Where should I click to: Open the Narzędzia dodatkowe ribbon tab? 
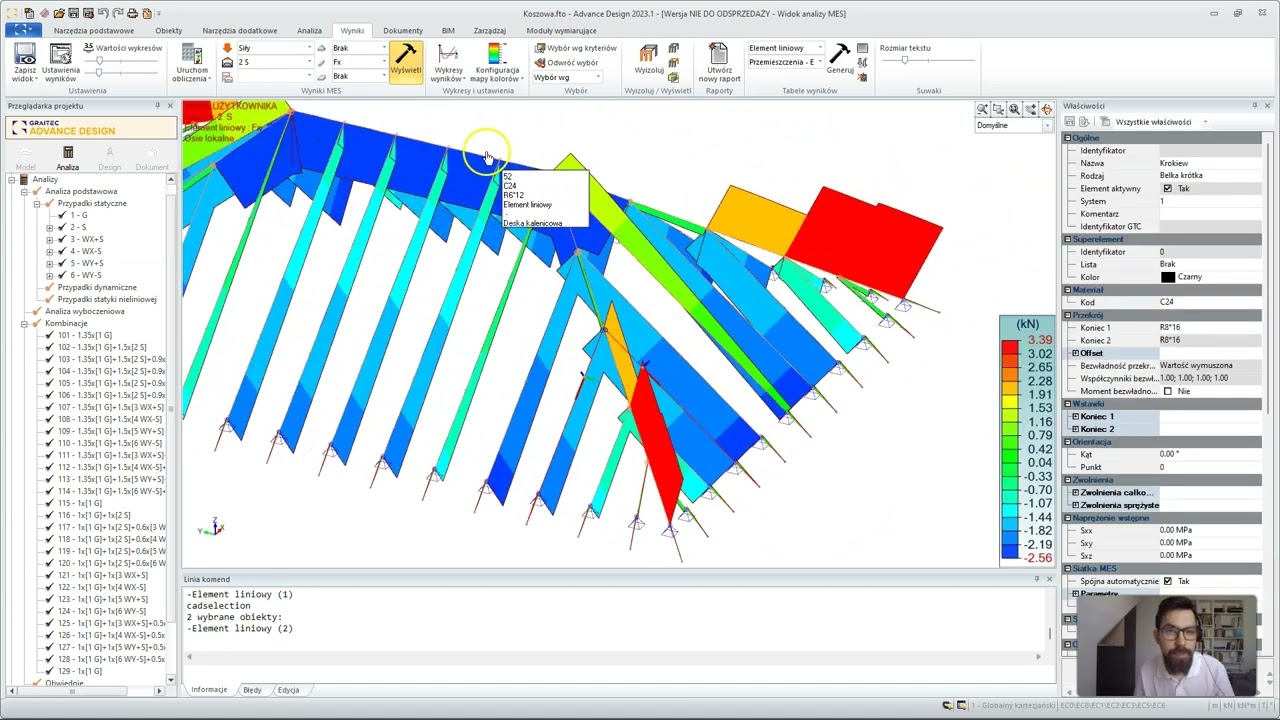239,31
